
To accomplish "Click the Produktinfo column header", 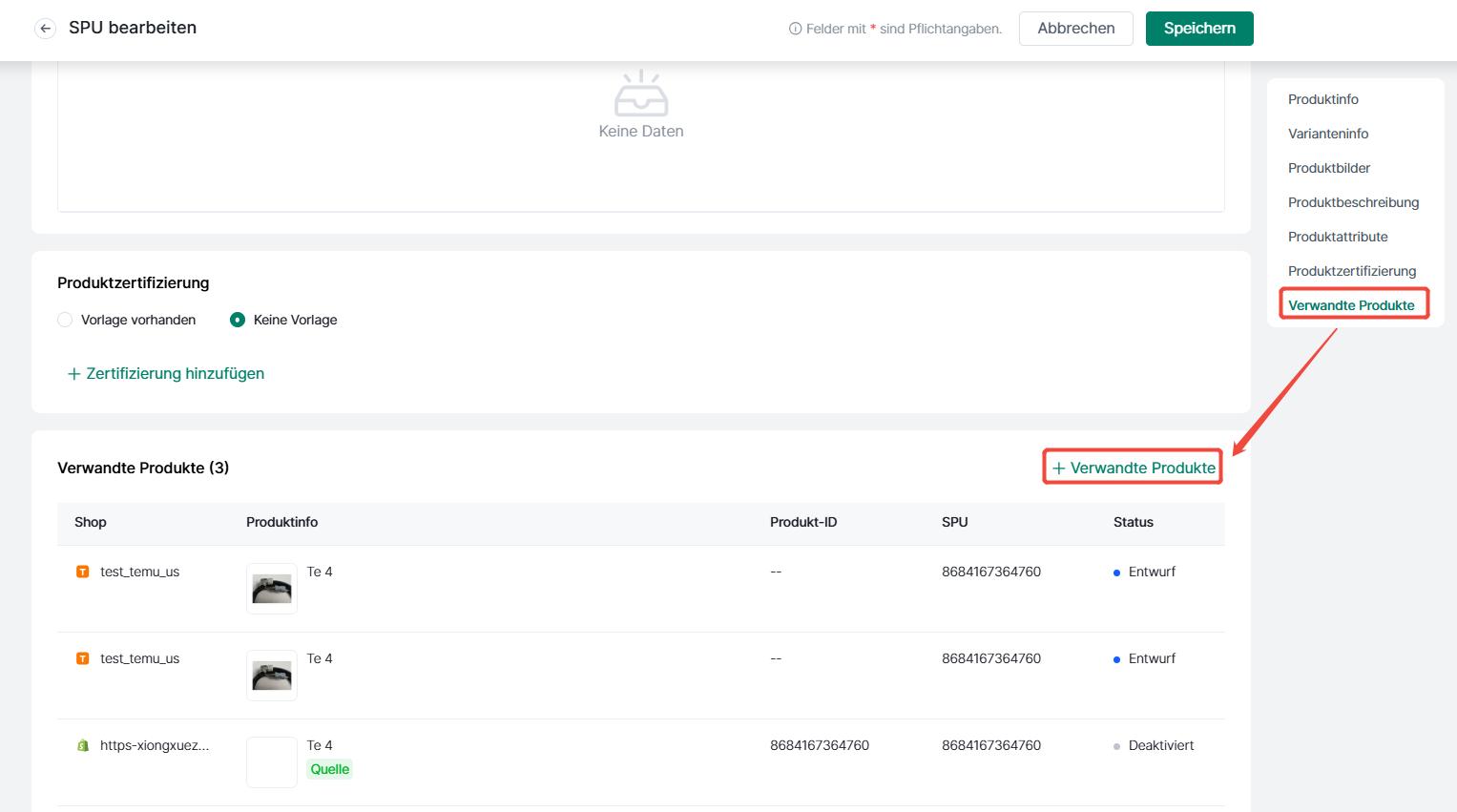I will point(282,522).
